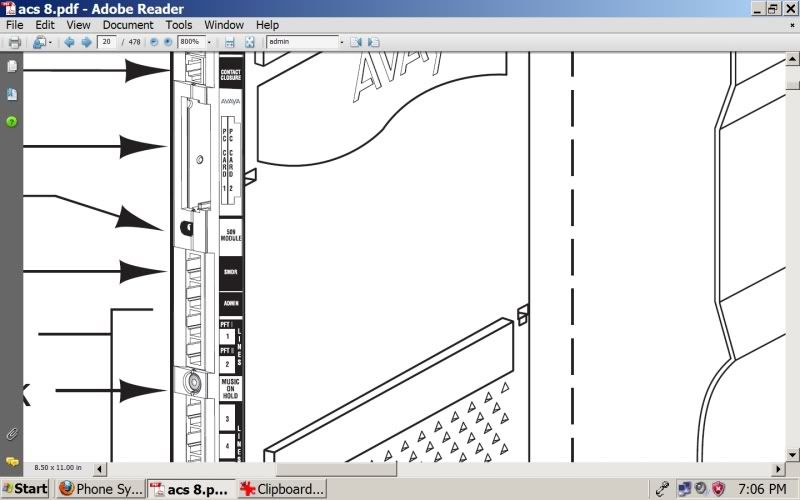Click the microphone/tool icon on the taskbar
The image size is (800, 500).
(663, 489)
